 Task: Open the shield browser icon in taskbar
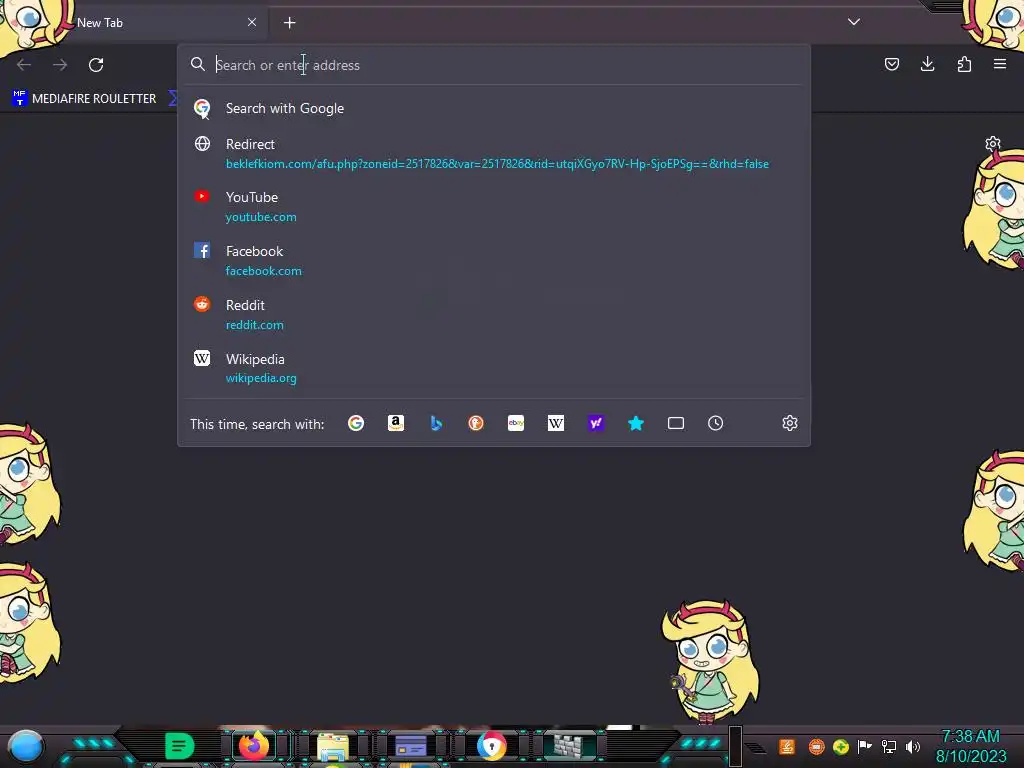pyautogui.click(x=491, y=746)
